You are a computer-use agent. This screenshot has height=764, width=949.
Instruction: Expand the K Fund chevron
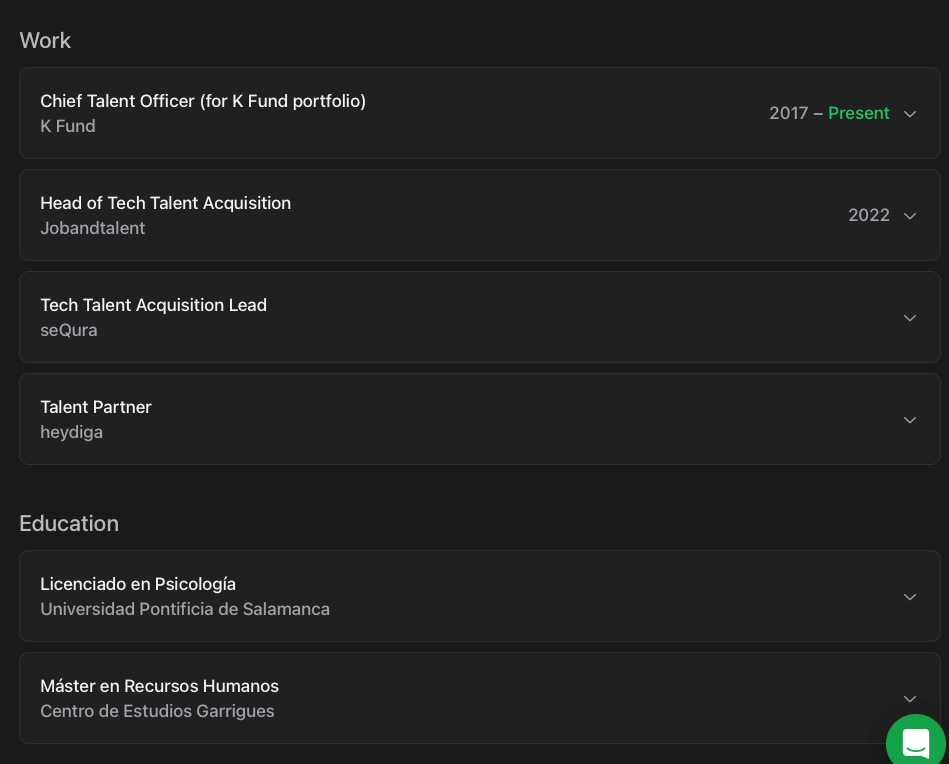pyautogui.click(x=909, y=114)
